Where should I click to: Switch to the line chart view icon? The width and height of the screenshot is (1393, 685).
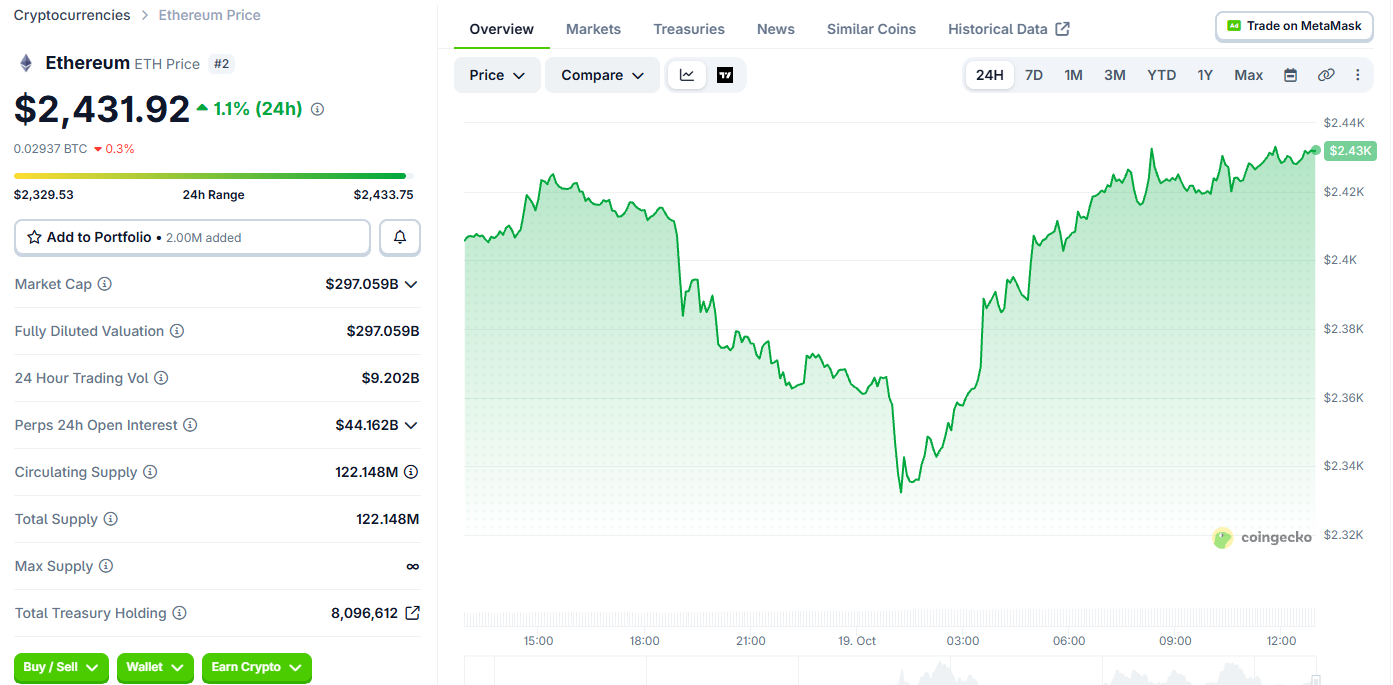(x=687, y=75)
